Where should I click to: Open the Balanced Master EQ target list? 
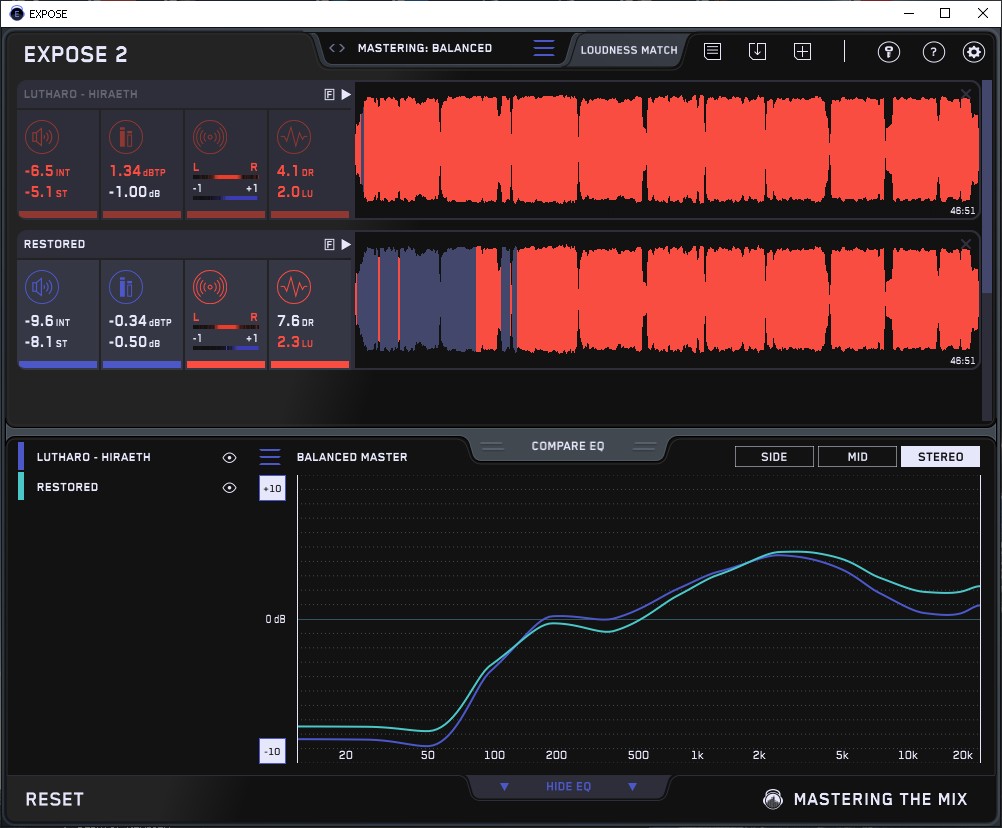[270, 457]
